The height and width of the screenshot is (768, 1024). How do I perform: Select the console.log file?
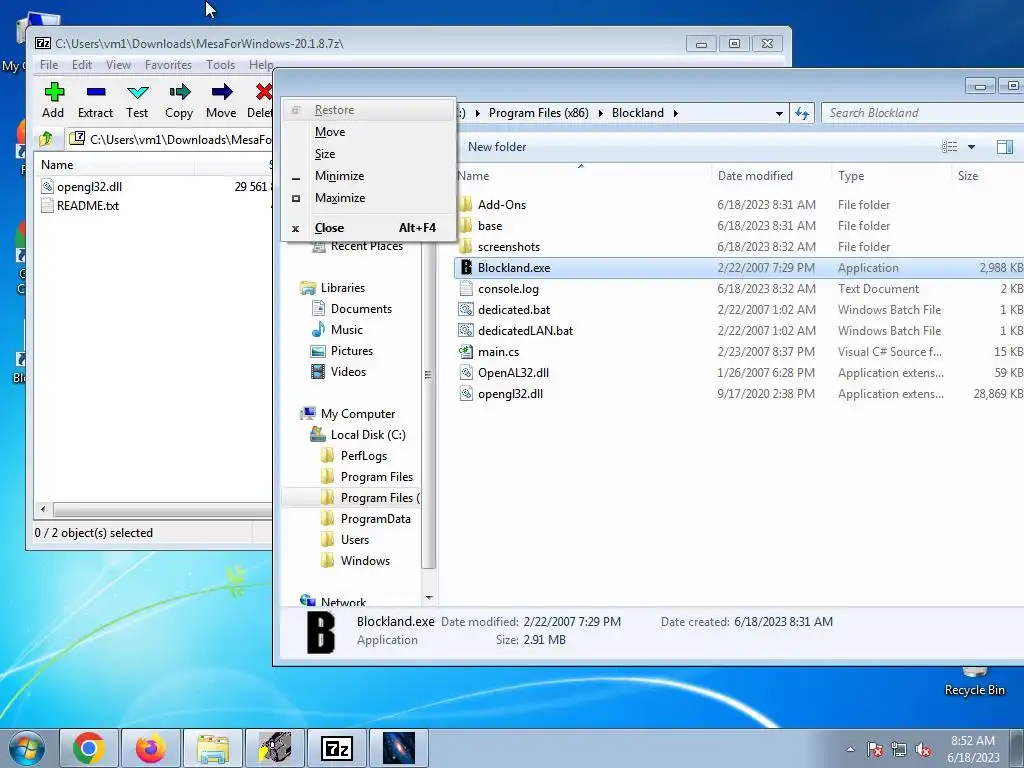[508, 289]
